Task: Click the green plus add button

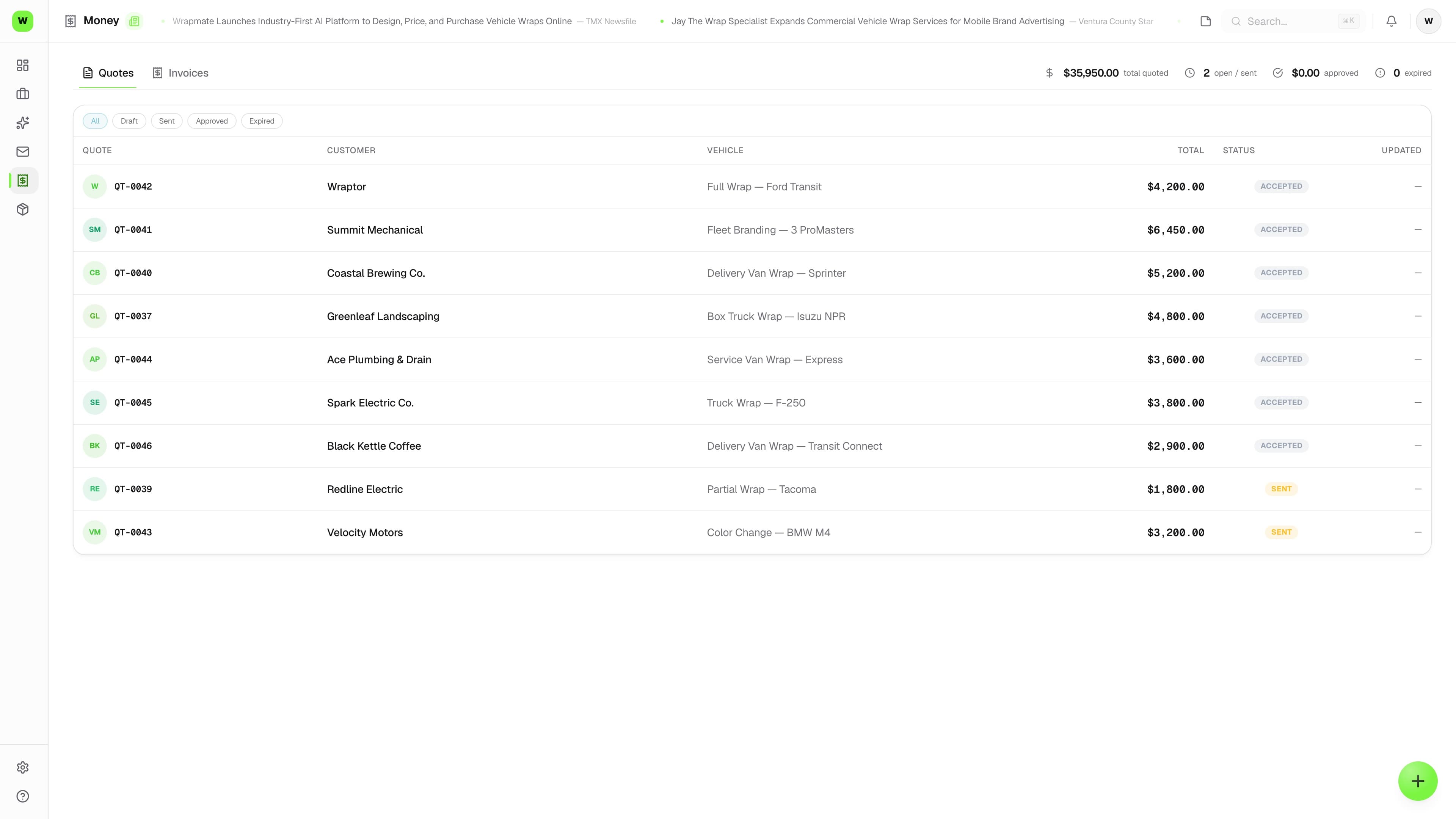Action: pos(1418,781)
